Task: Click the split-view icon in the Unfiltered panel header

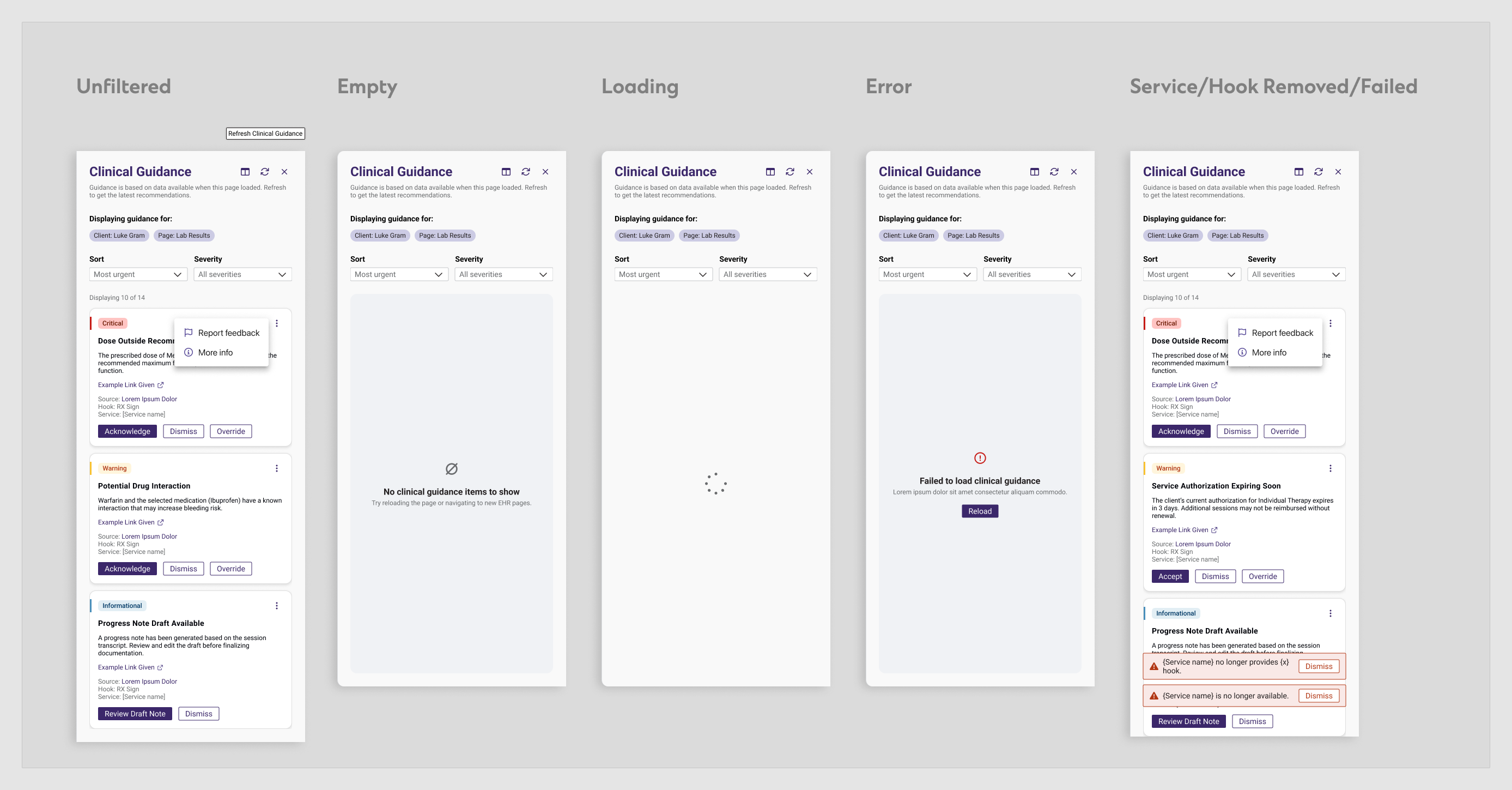Action: [x=245, y=172]
